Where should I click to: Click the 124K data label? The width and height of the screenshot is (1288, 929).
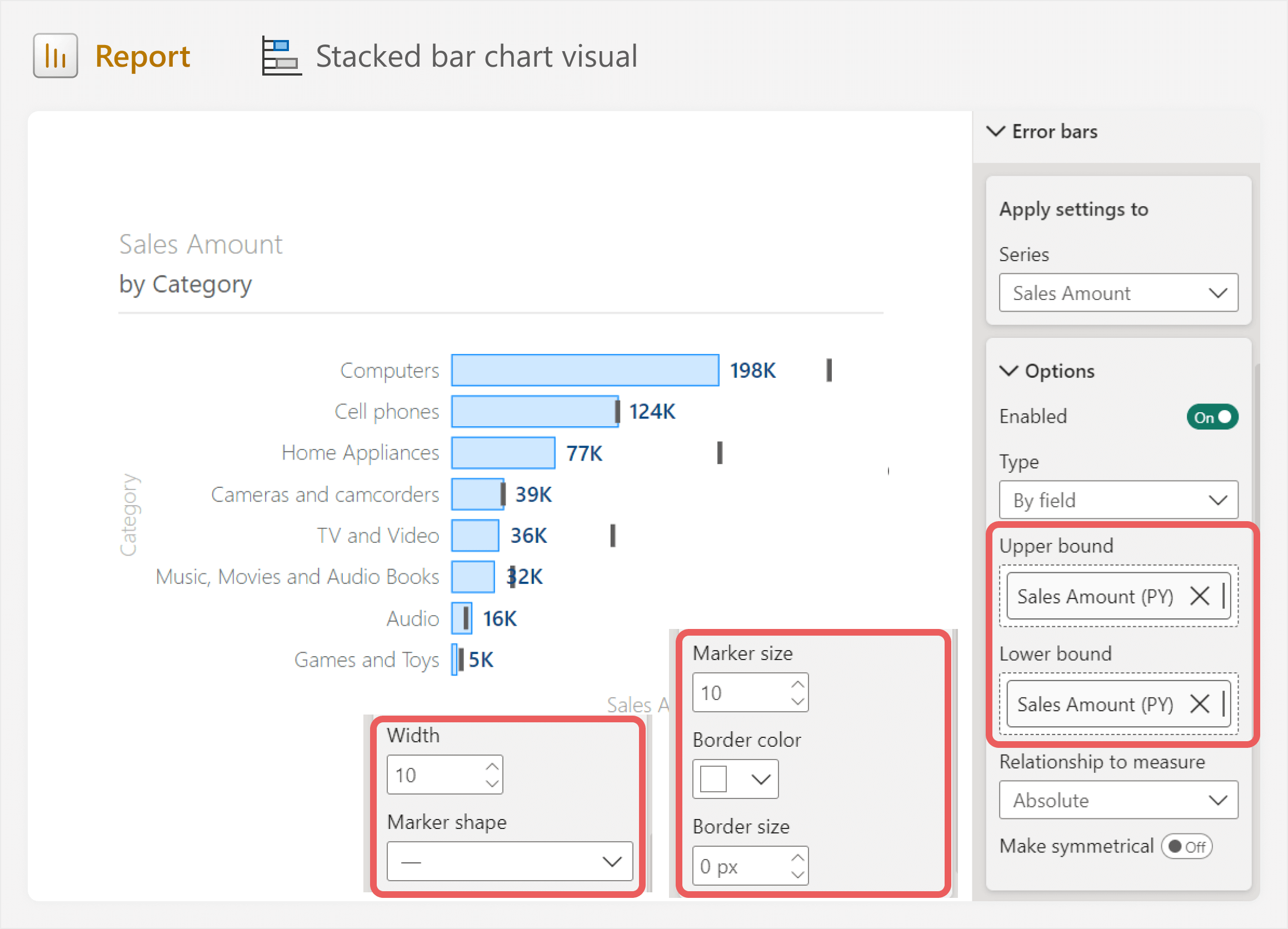[x=652, y=412]
